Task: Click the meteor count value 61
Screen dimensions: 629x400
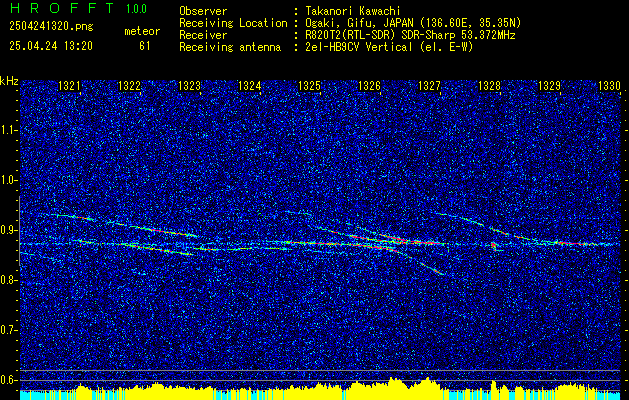Action: (x=145, y=46)
